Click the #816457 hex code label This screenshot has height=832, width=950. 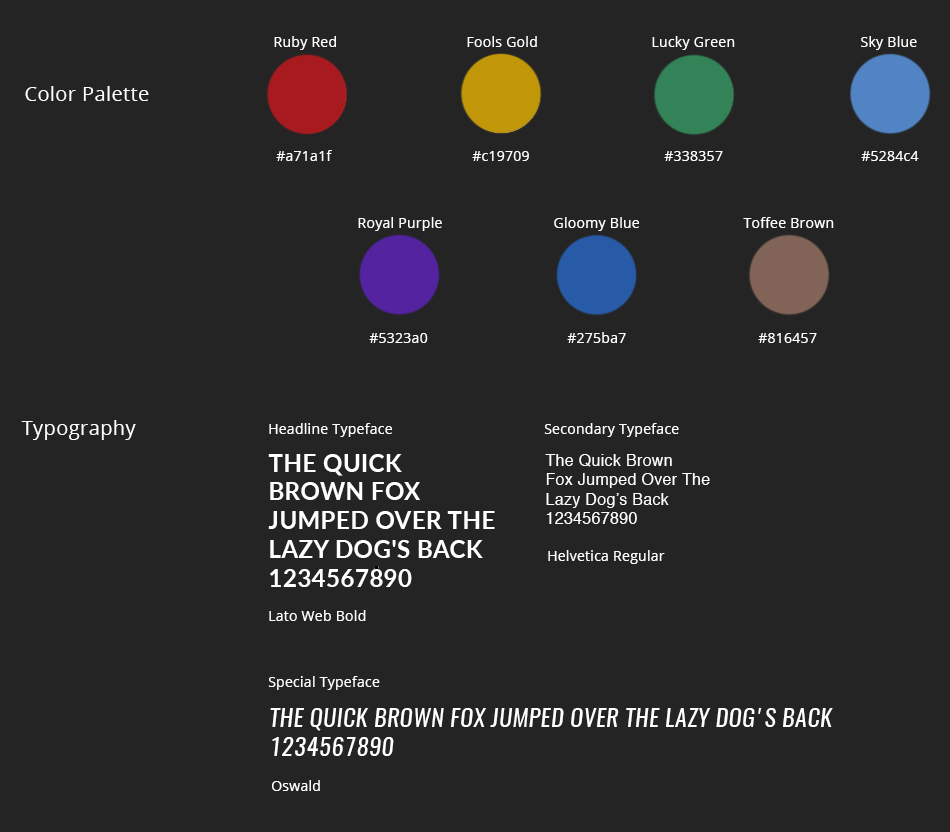[787, 338]
